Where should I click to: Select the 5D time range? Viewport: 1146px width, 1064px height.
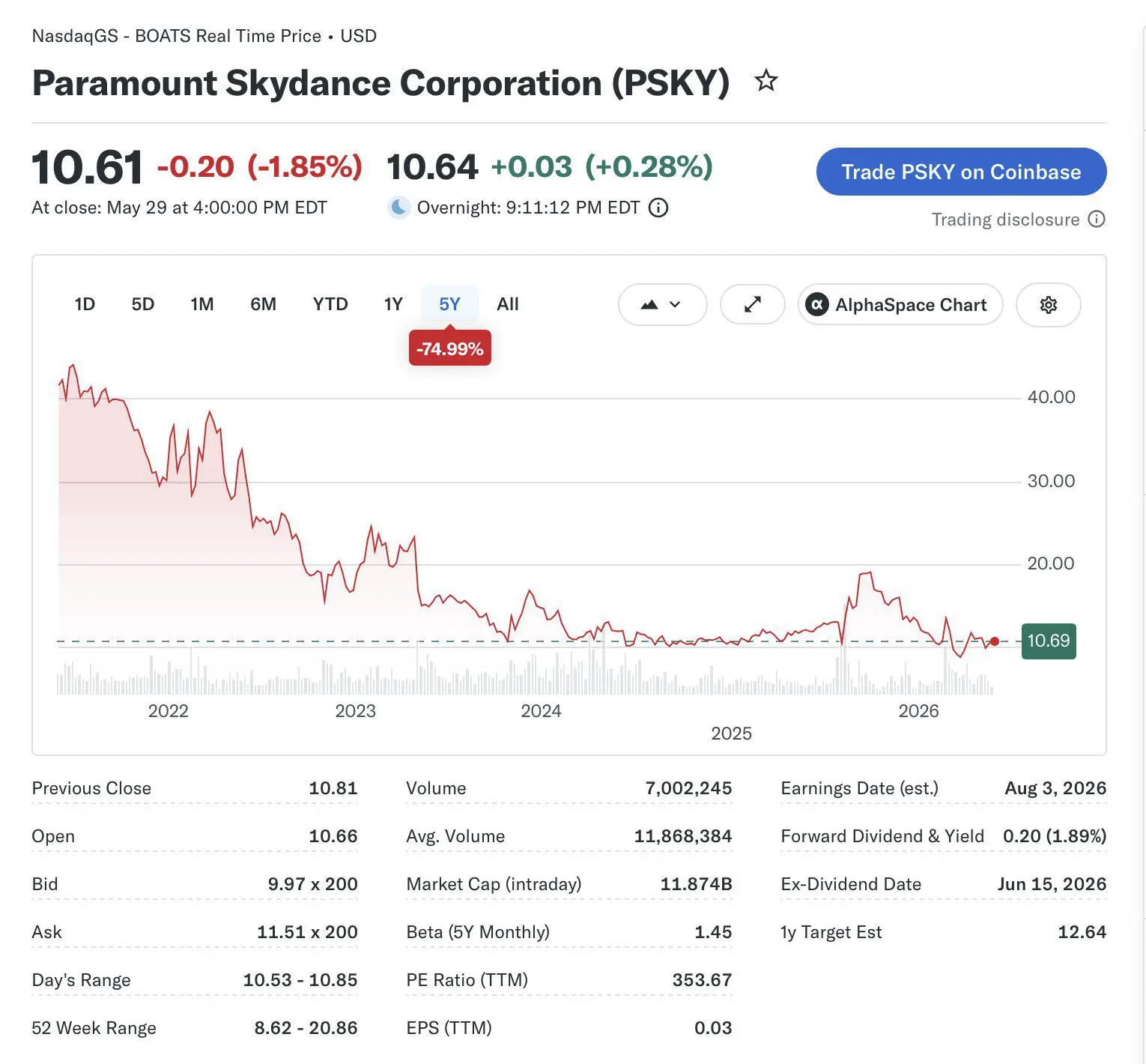(142, 304)
